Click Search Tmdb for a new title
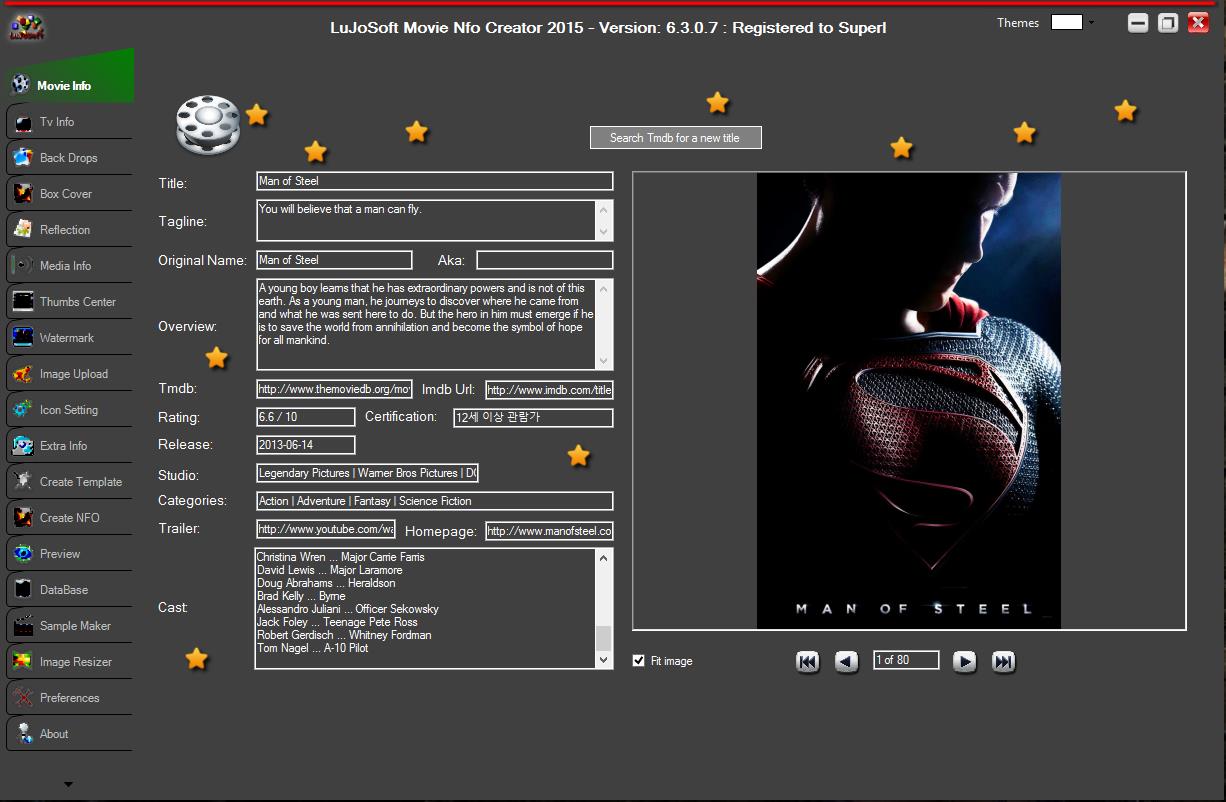This screenshot has height=802, width=1226. coord(675,138)
